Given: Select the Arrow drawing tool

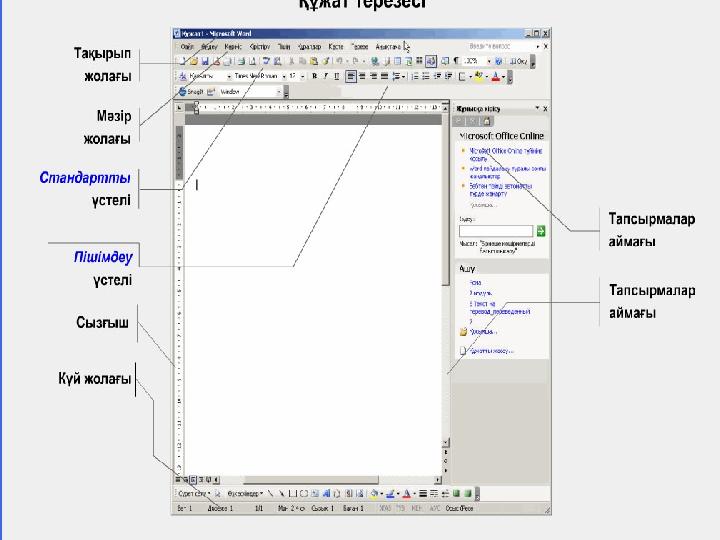Looking at the screenshot, I should coord(281,494).
